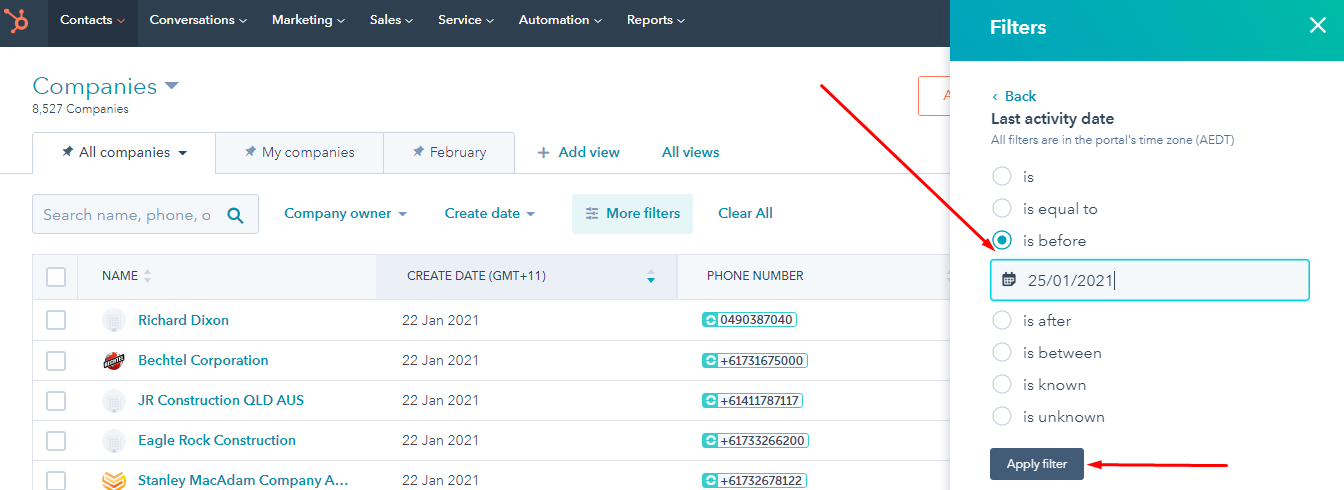The width and height of the screenshot is (1344, 490).
Task: Switch to the February tab
Action: coord(449,153)
